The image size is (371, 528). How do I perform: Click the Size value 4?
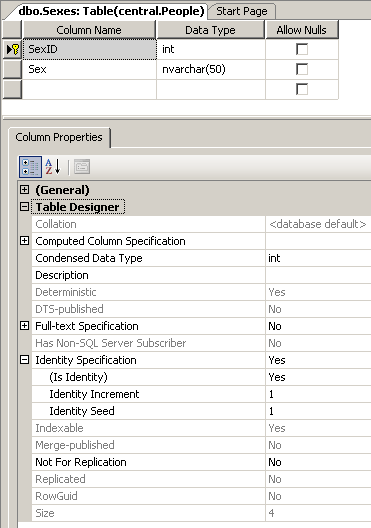click(x=318, y=513)
